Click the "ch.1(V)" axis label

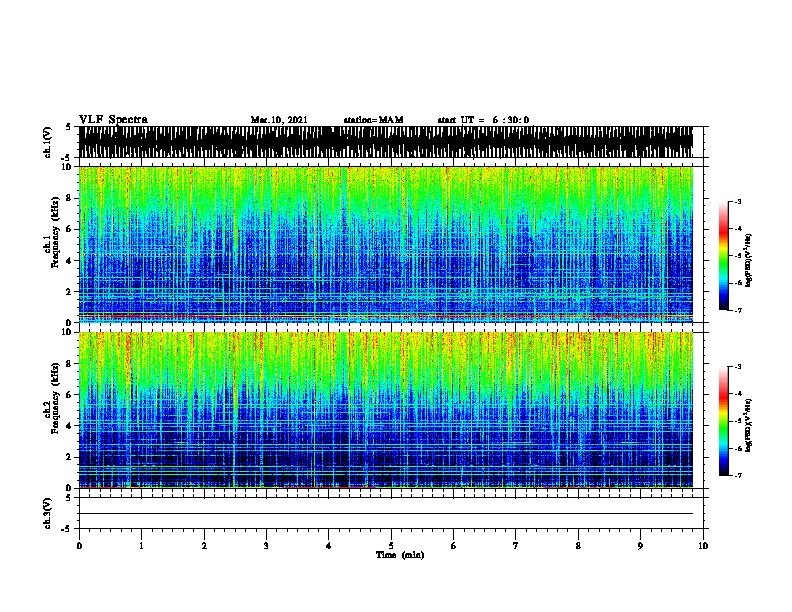pyautogui.click(x=48, y=142)
